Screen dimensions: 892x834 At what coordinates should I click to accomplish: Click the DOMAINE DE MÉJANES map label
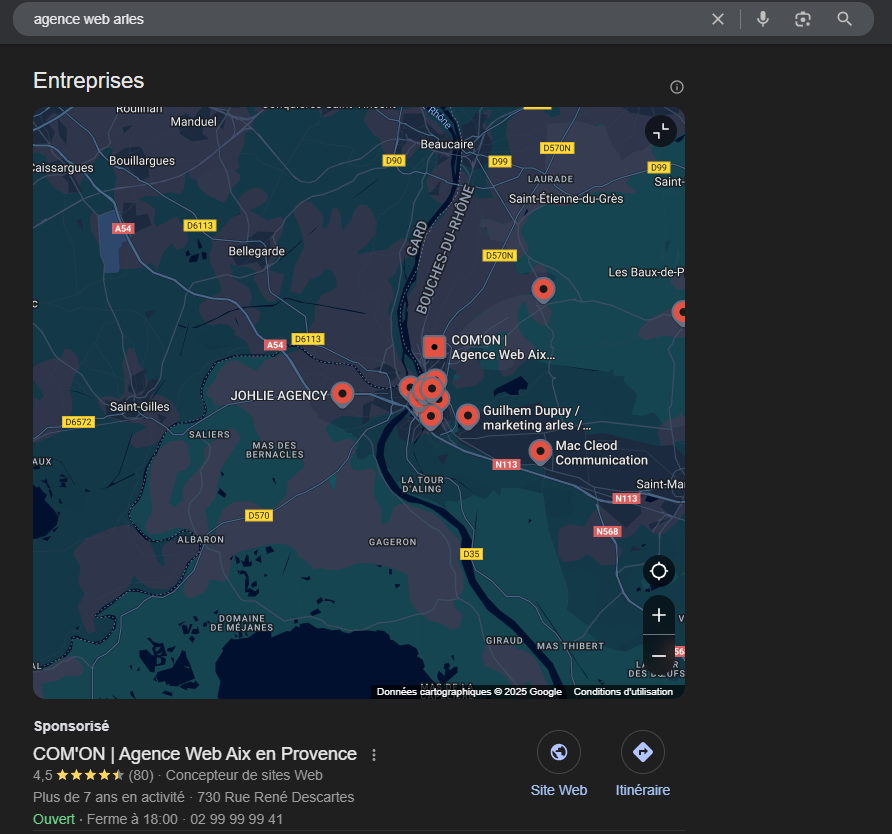242,623
